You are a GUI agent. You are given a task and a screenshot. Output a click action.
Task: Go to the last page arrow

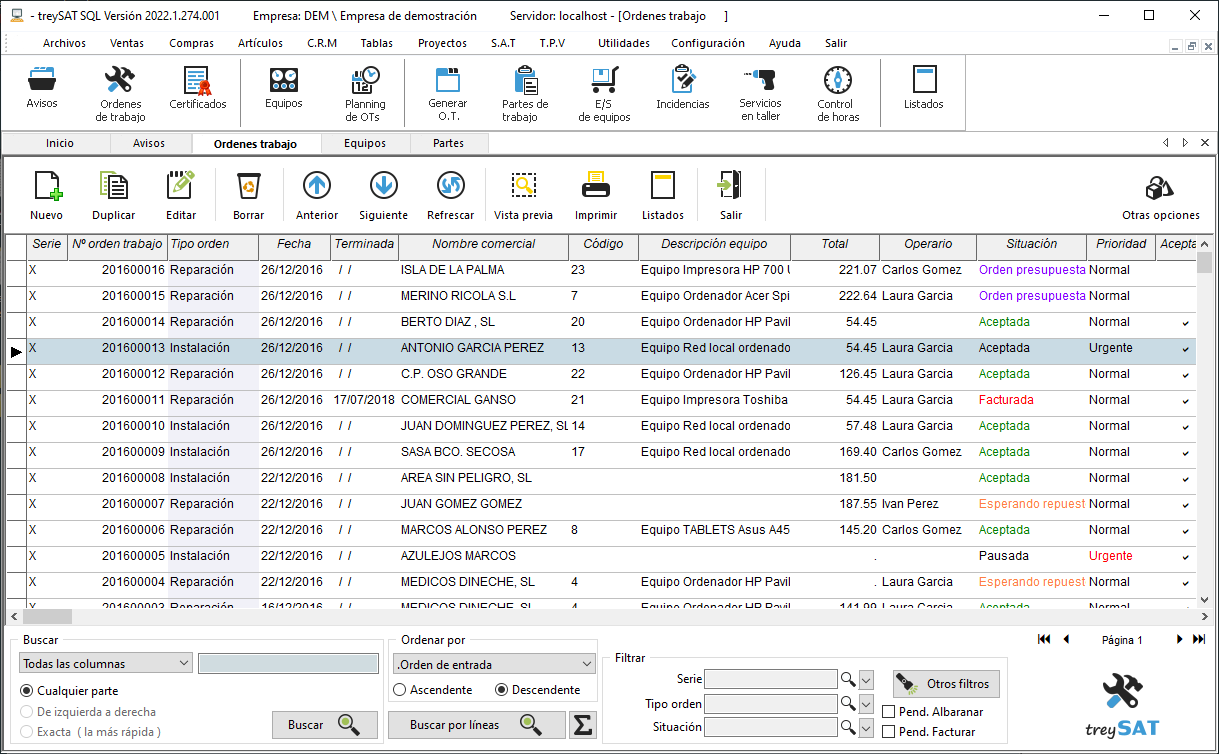pos(1199,639)
